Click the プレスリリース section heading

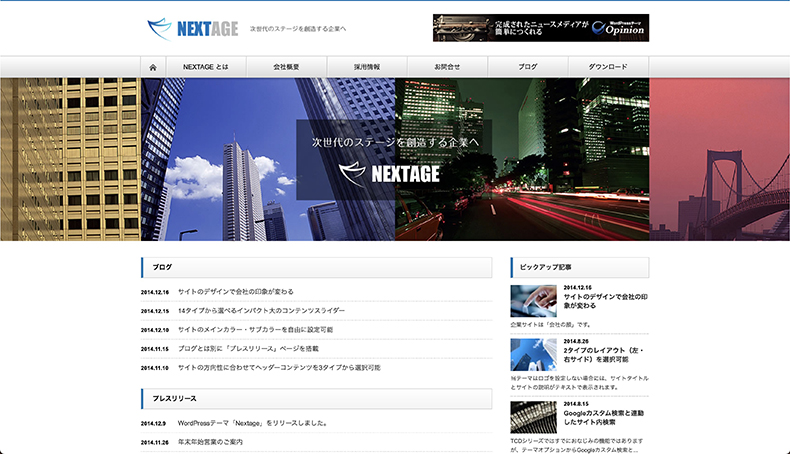[x=316, y=399]
